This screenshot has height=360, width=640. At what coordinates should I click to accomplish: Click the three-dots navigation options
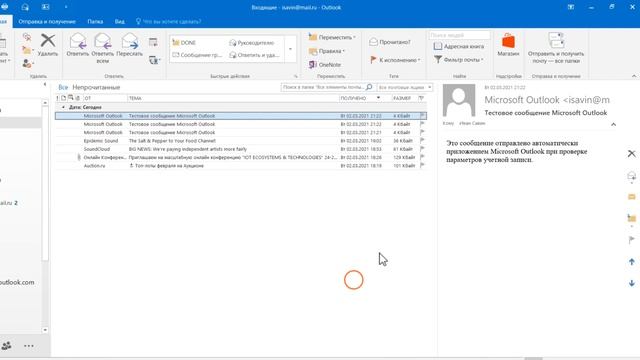tap(29, 346)
